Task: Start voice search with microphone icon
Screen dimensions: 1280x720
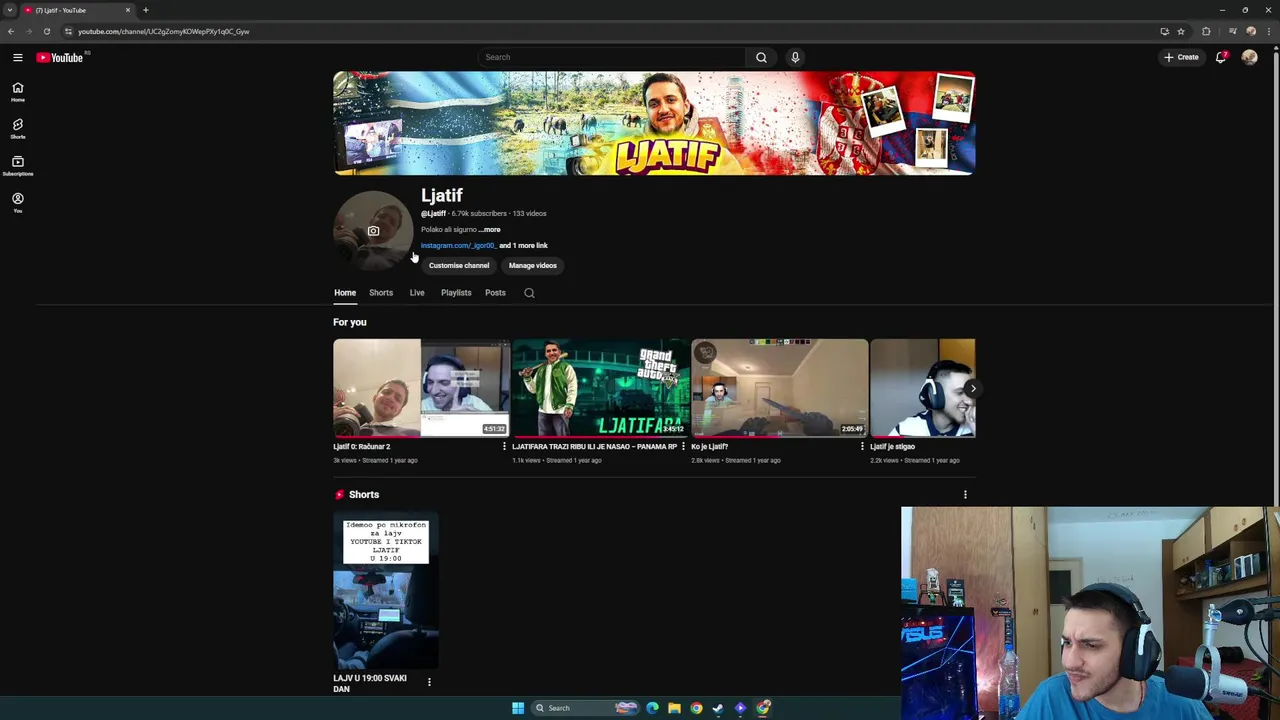Action: click(x=795, y=57)
